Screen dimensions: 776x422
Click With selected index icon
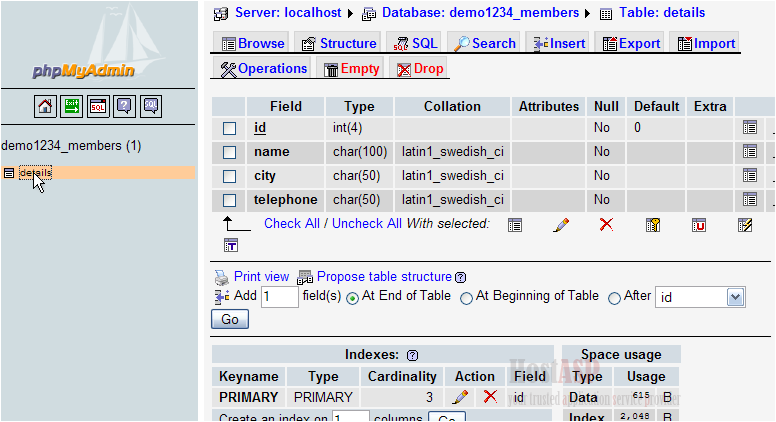tap(745, 225)
